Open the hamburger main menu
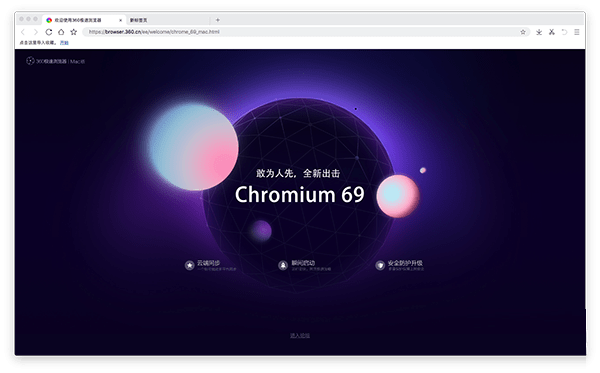The width and height of the screenshot is (600, 373). click(x=577, y=32)
